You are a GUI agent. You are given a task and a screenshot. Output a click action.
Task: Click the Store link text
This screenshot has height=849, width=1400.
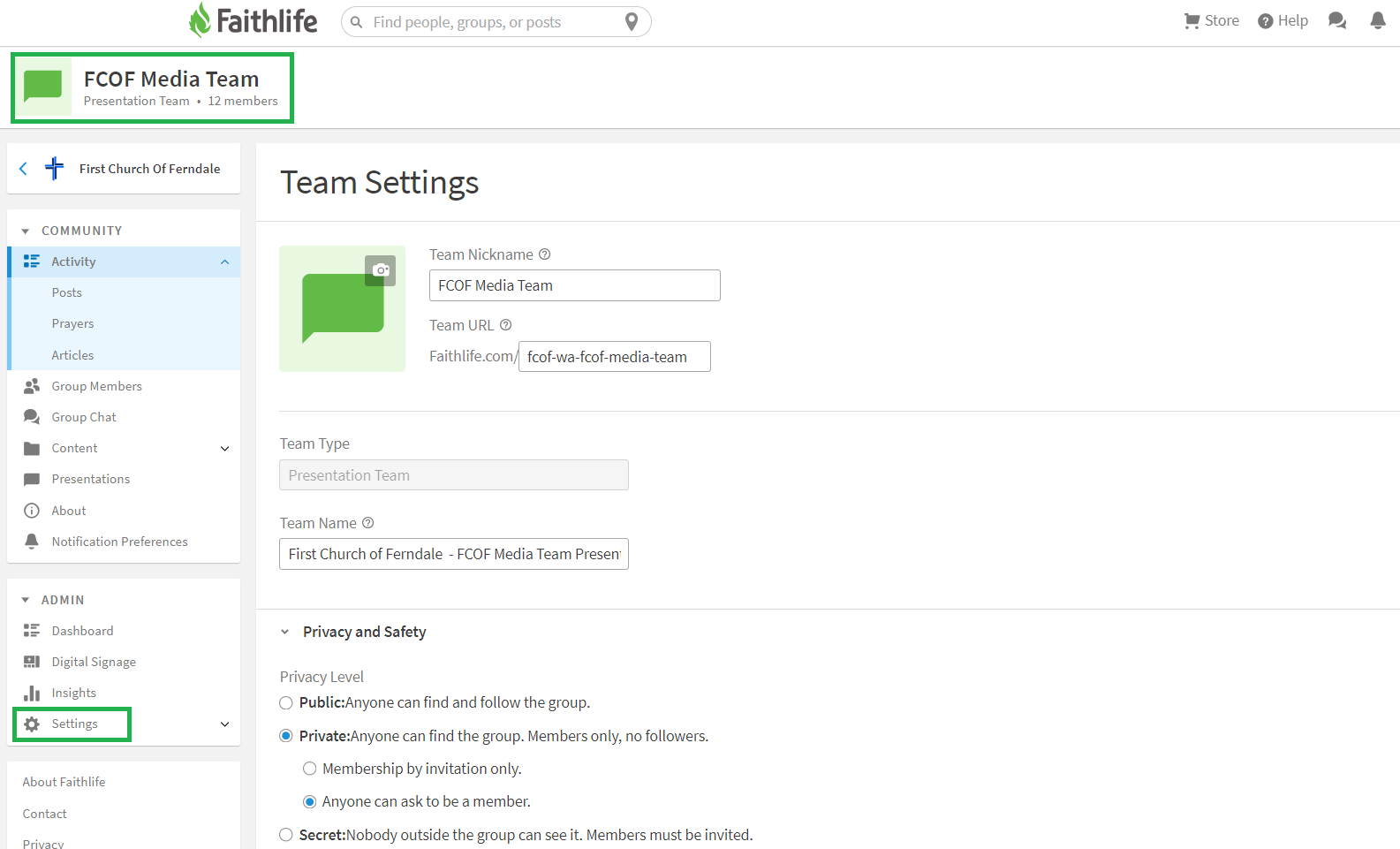[1222, 20]
